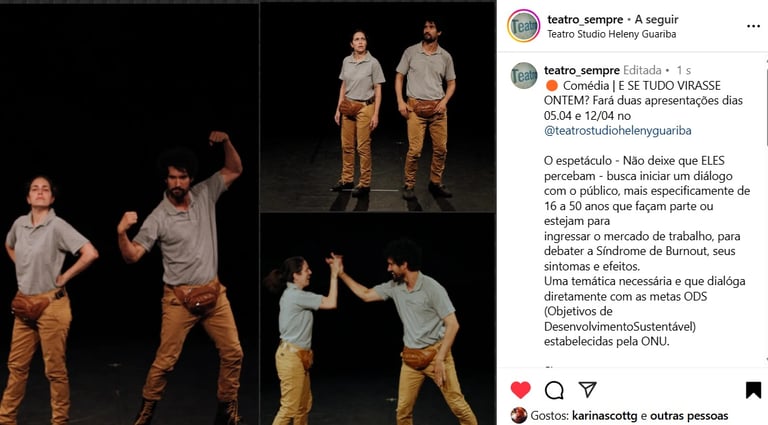This screenshot has width=768, height=425.
Task: Toggle the 'A seguir' following status
Action: 656,19
